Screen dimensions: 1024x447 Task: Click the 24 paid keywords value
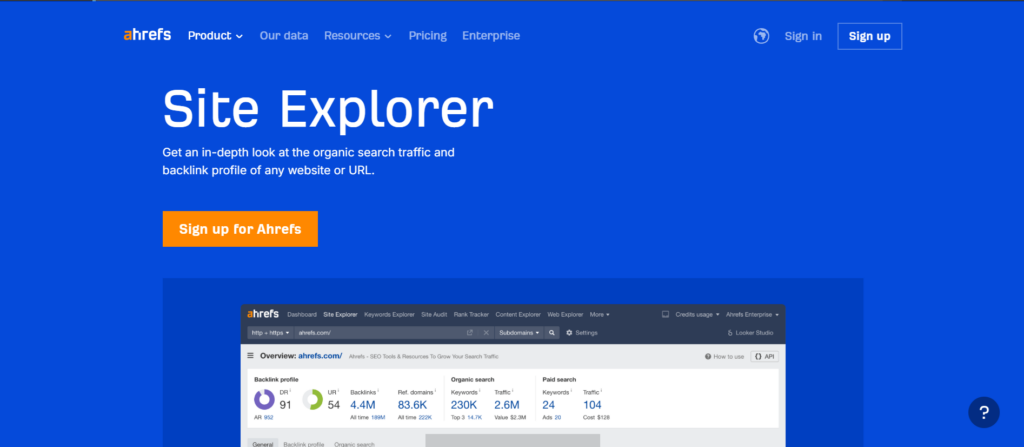[x=549, y=405]
